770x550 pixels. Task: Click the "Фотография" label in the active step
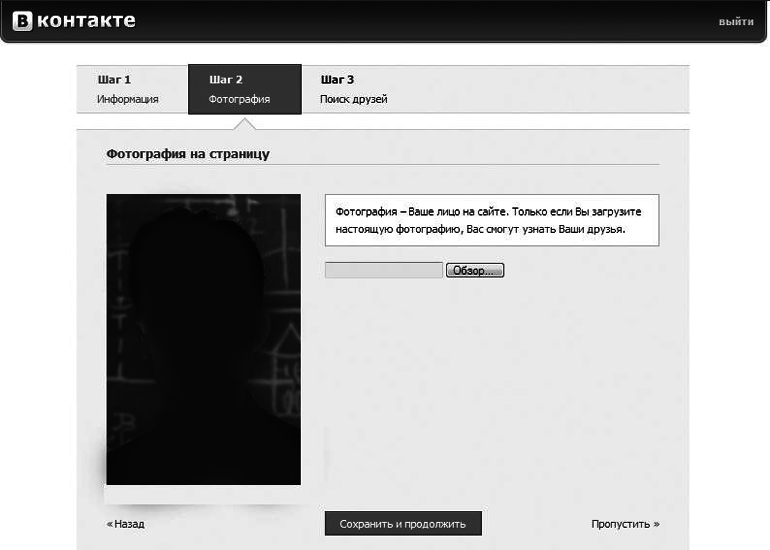pyautogui.click(x=239, y=100)
